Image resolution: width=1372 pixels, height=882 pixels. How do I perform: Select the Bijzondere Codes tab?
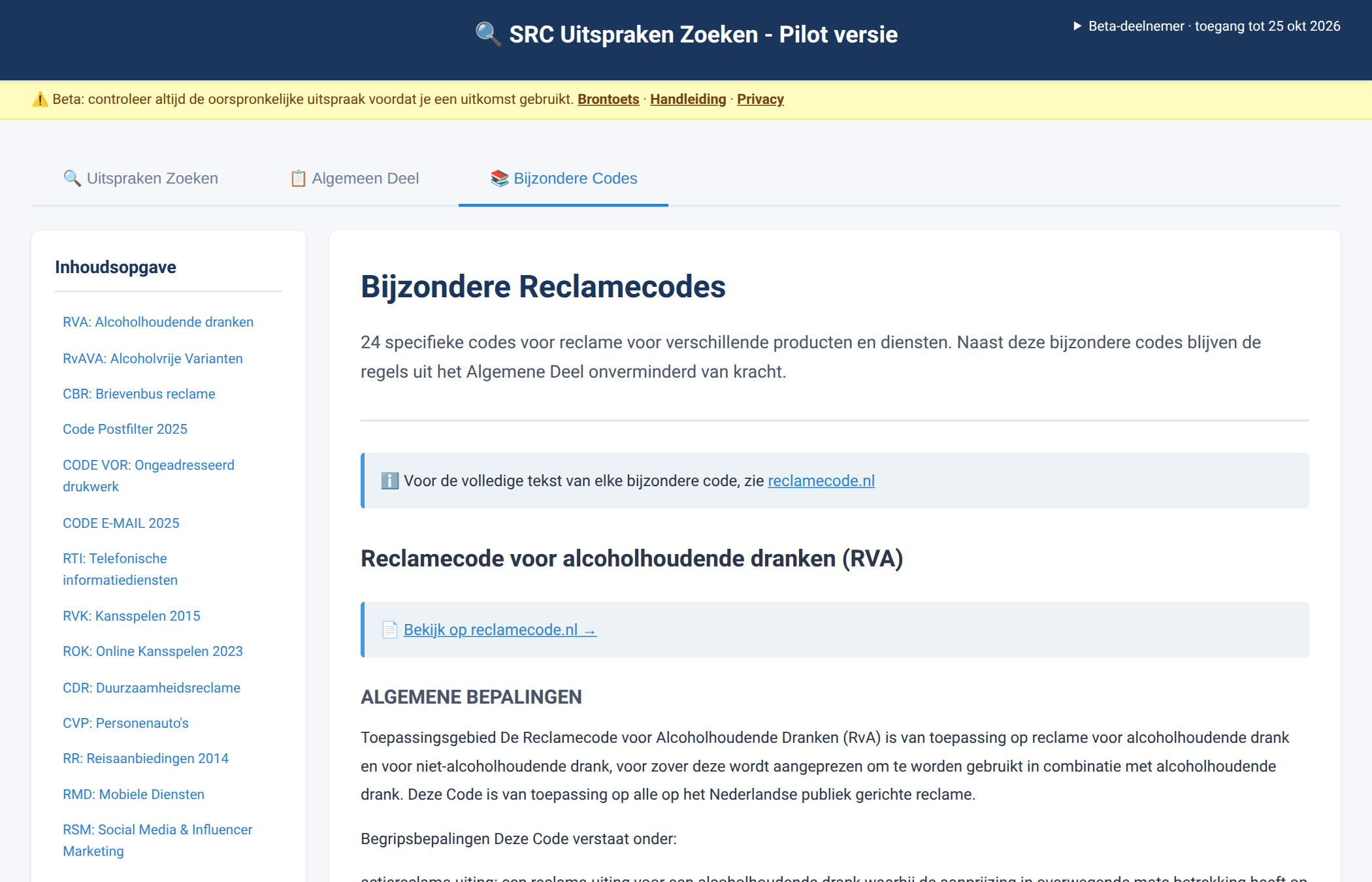point(563,178)
